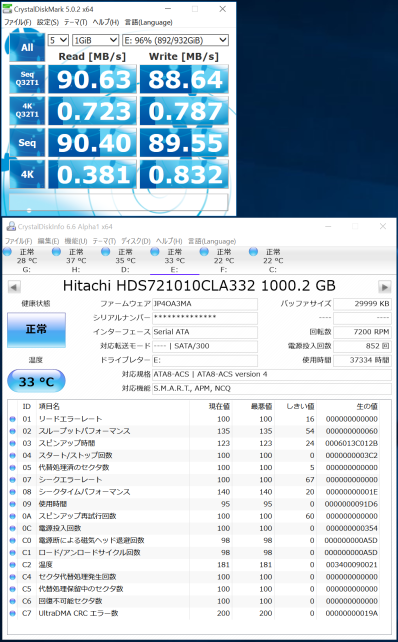Start the Seq benchmark test
Viewport: 398px width, 642px height.
point(27,143)
